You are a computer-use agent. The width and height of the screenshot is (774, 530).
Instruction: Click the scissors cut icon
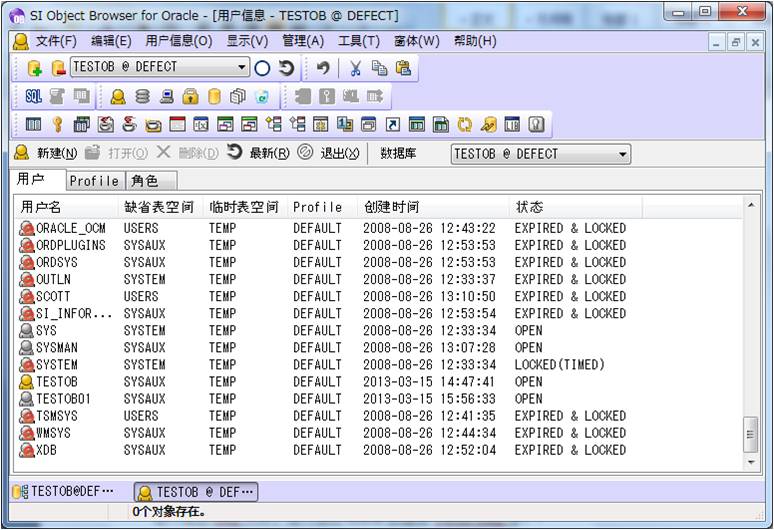tap(355, 68)
